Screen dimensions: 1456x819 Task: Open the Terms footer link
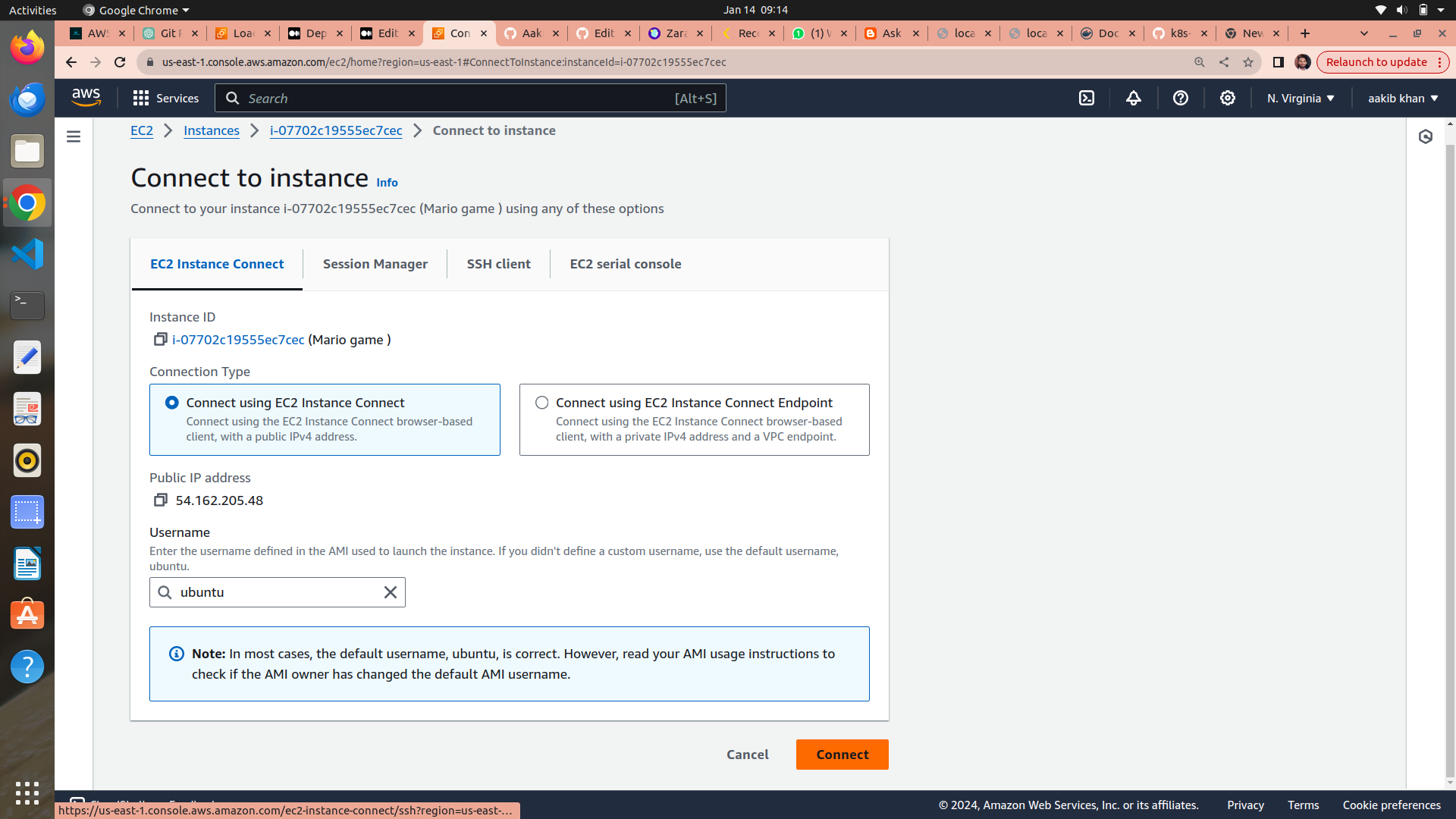[1303, 805]
